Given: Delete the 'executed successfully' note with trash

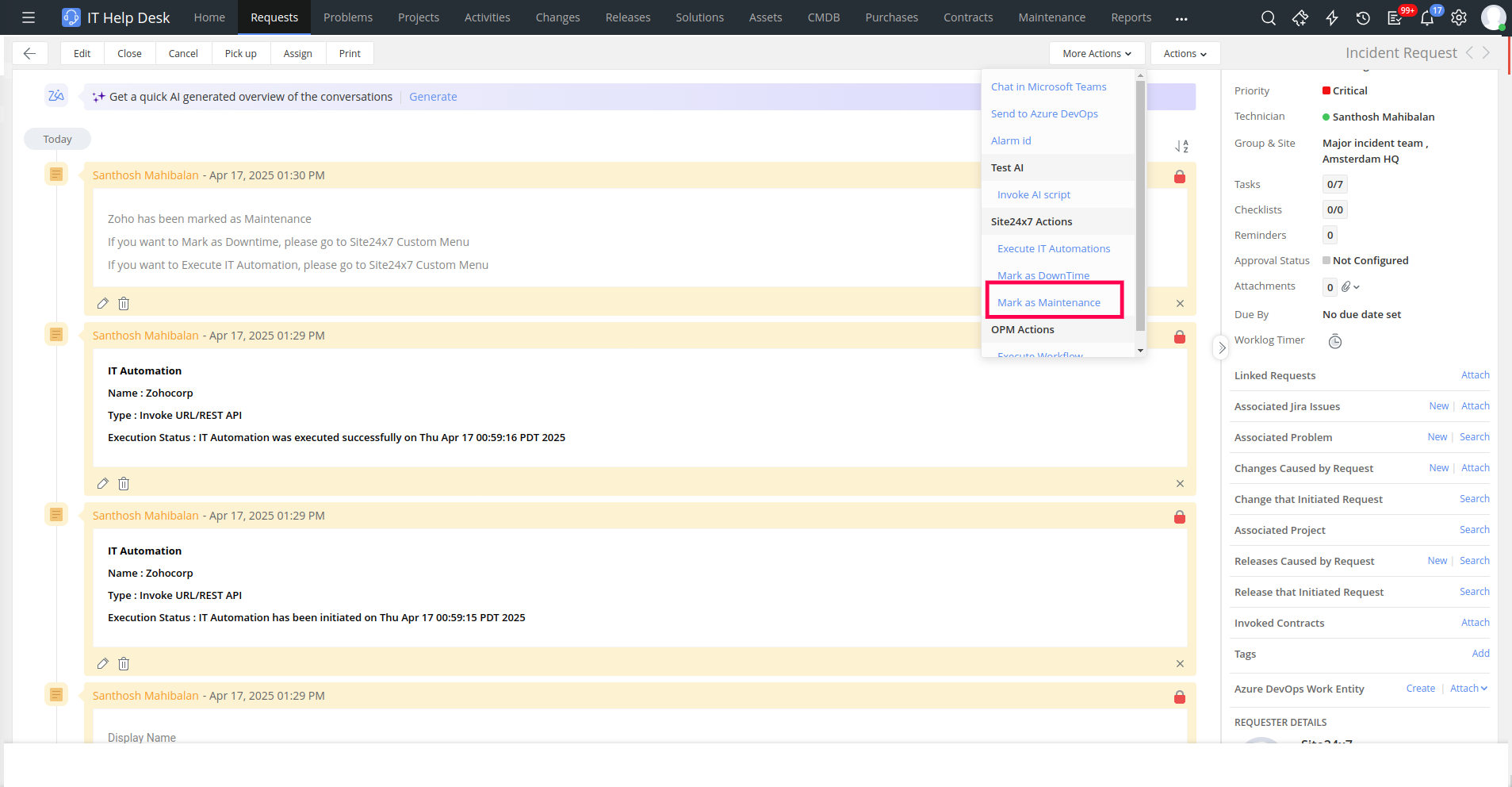Looking at the screenshot, I should [124, 483].
